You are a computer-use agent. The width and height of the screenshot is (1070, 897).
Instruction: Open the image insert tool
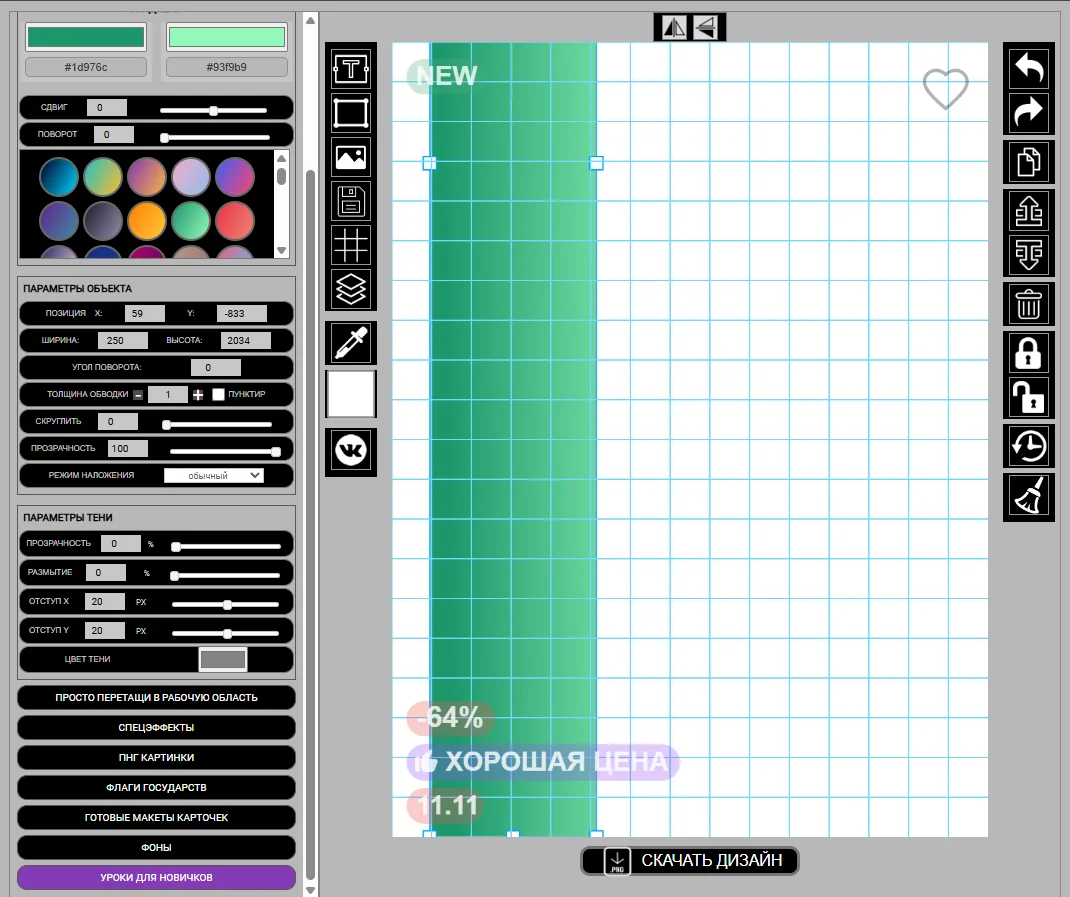[x=351, y=157]
